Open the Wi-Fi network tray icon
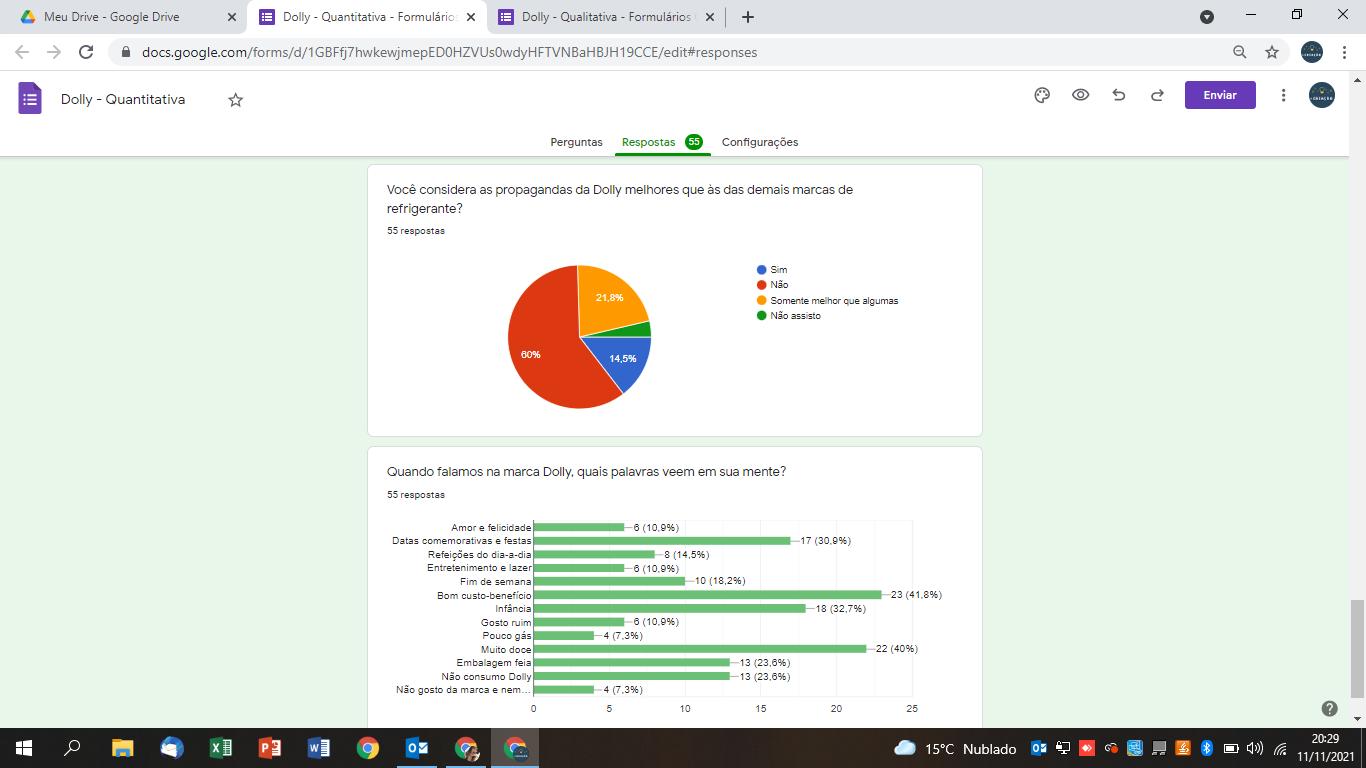 coord(1280,748)
